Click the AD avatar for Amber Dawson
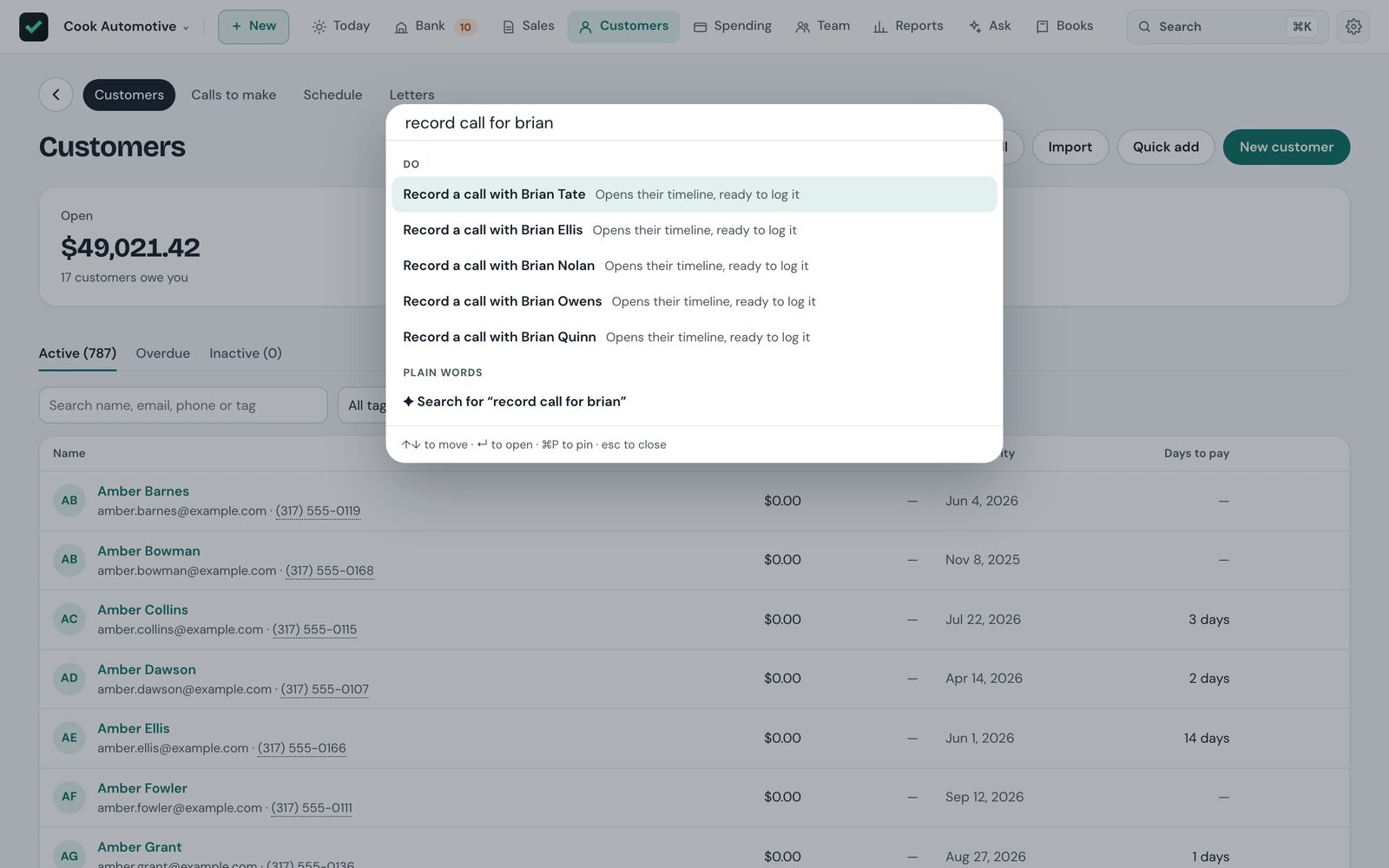This screenshot has width=1389, height=868. click(69, 679)
